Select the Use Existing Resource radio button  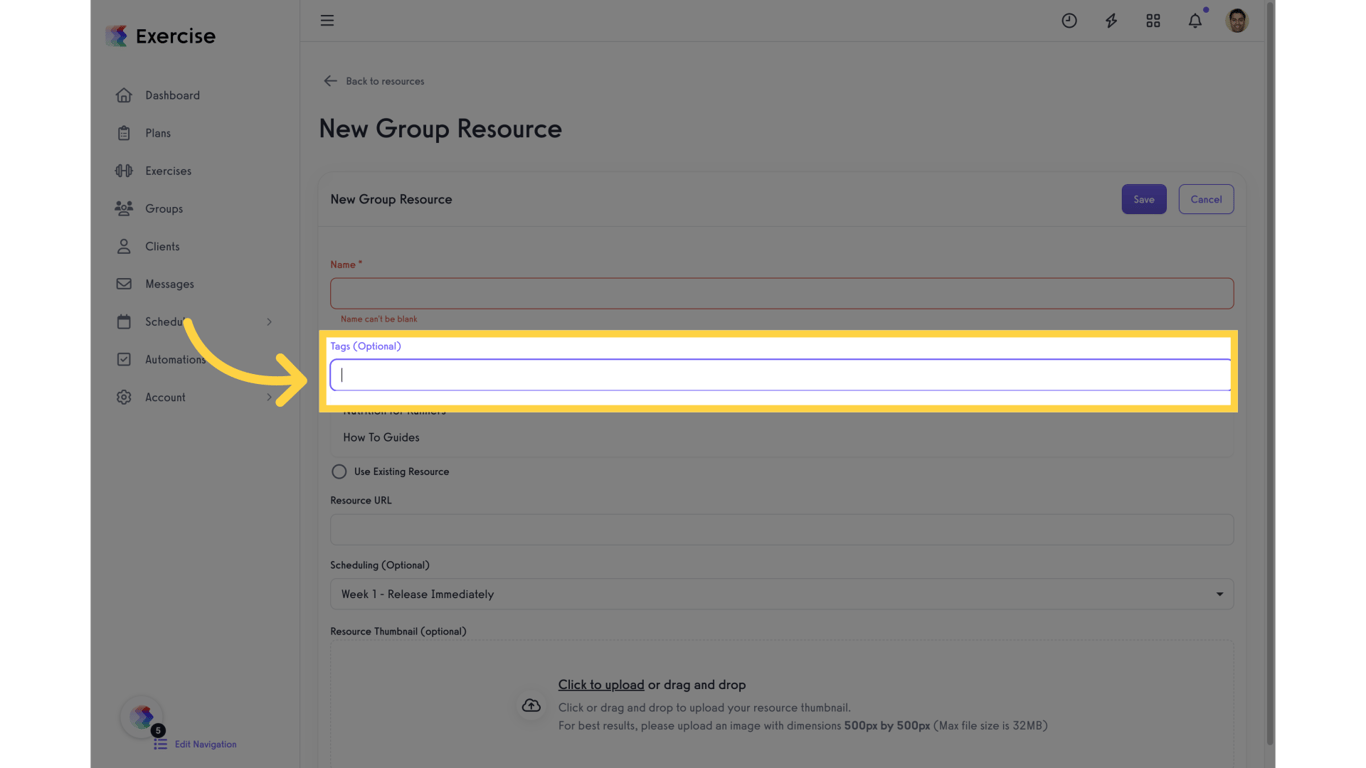tap(339, 472)
